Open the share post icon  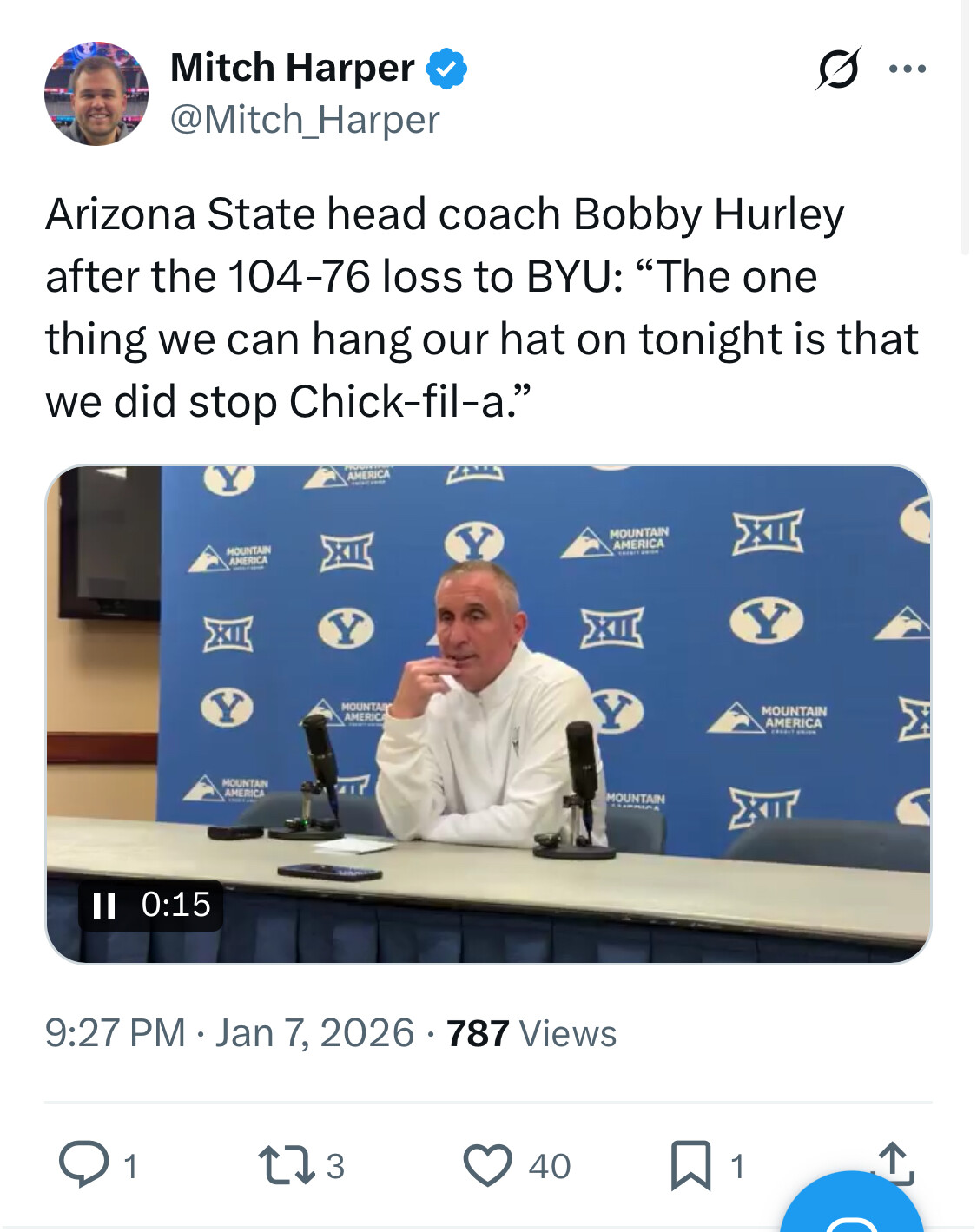[894, 1163]
